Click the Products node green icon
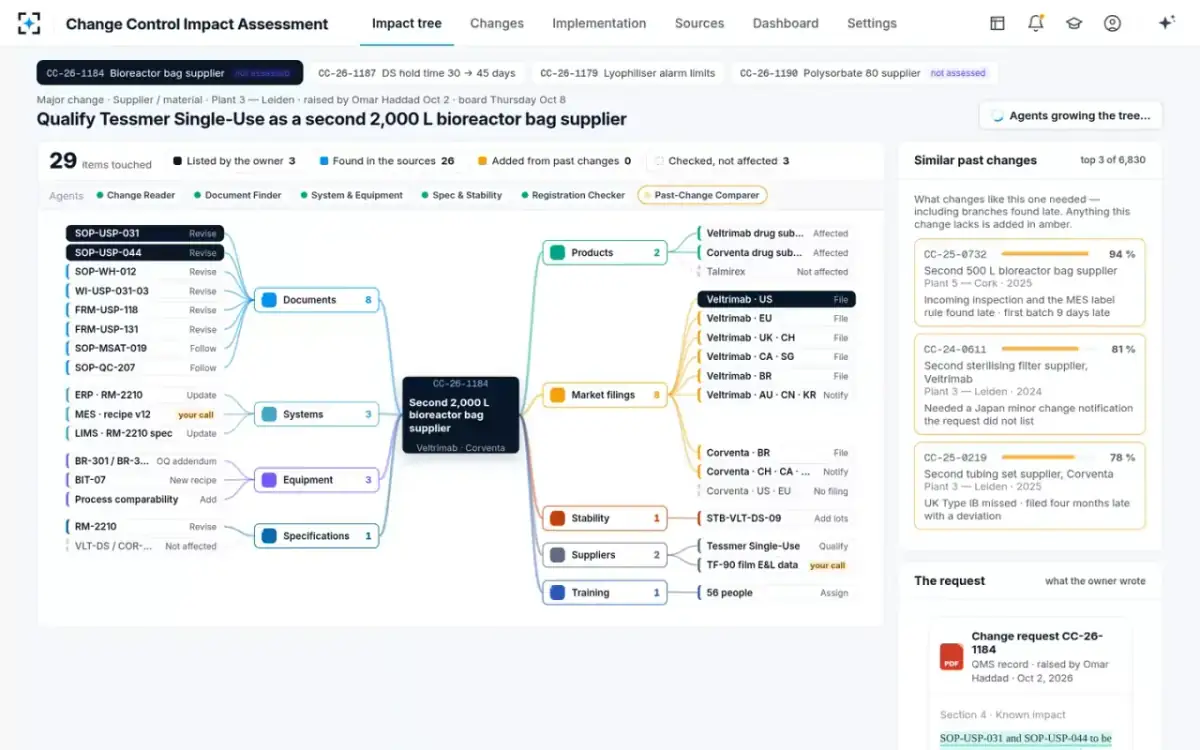The height and width of the screenshot is (750, 1200). (557, 253)
